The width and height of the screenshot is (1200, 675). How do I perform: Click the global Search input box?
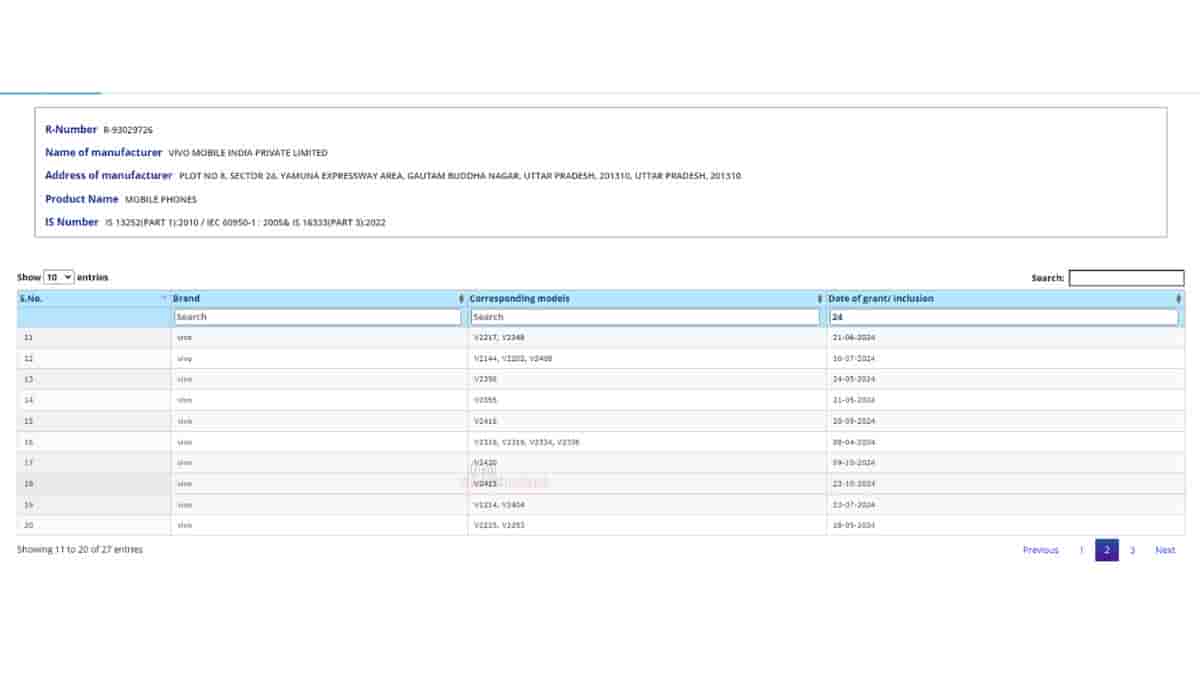click(1126, 278)
